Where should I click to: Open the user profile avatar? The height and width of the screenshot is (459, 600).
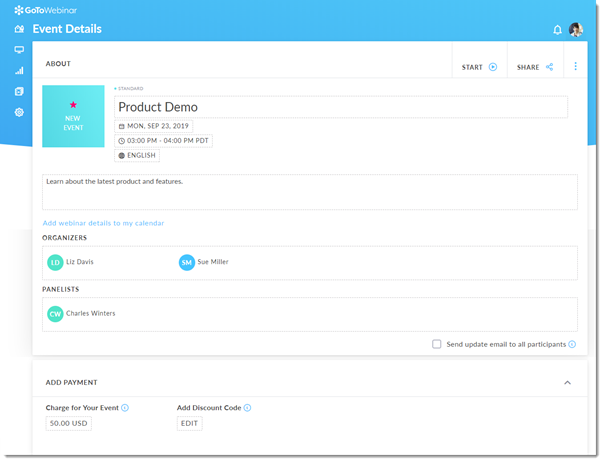point(576,29)
